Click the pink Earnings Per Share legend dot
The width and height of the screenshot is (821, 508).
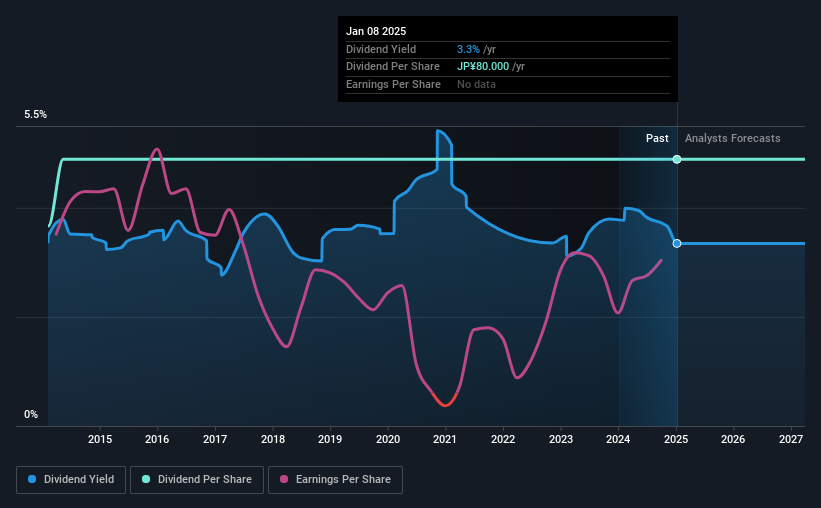pyautogui.click(x=284, y=479)
